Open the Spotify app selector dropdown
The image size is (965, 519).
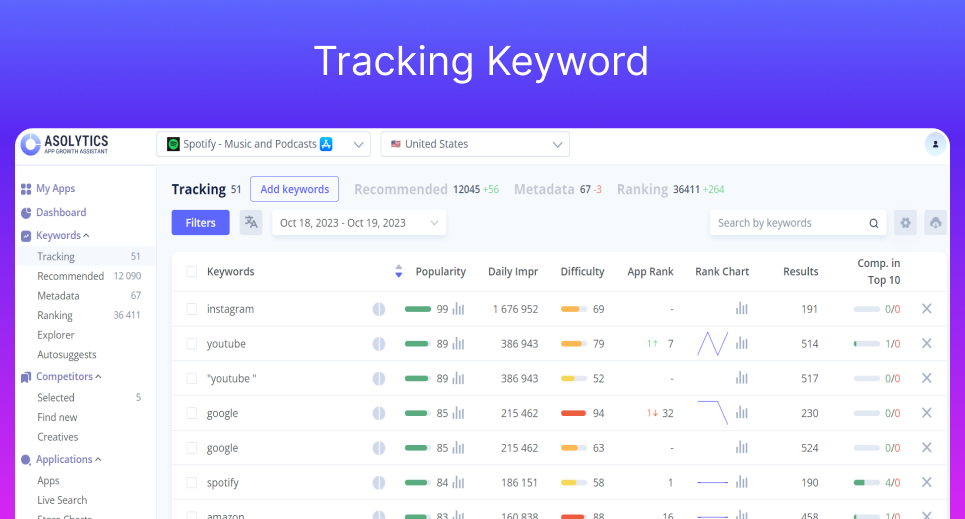tap(263, 144)
